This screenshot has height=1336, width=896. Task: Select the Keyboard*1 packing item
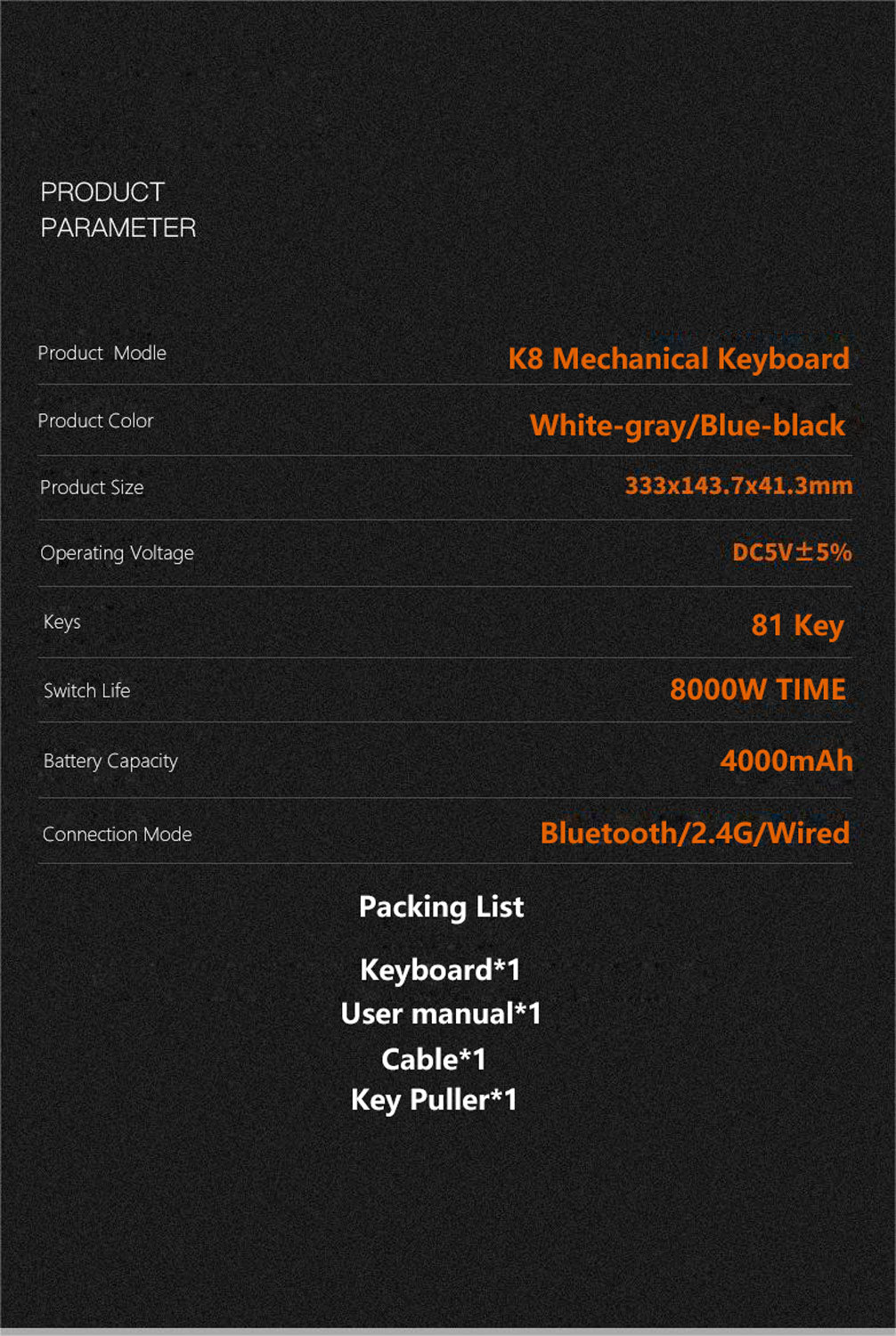tap(440, 969)
